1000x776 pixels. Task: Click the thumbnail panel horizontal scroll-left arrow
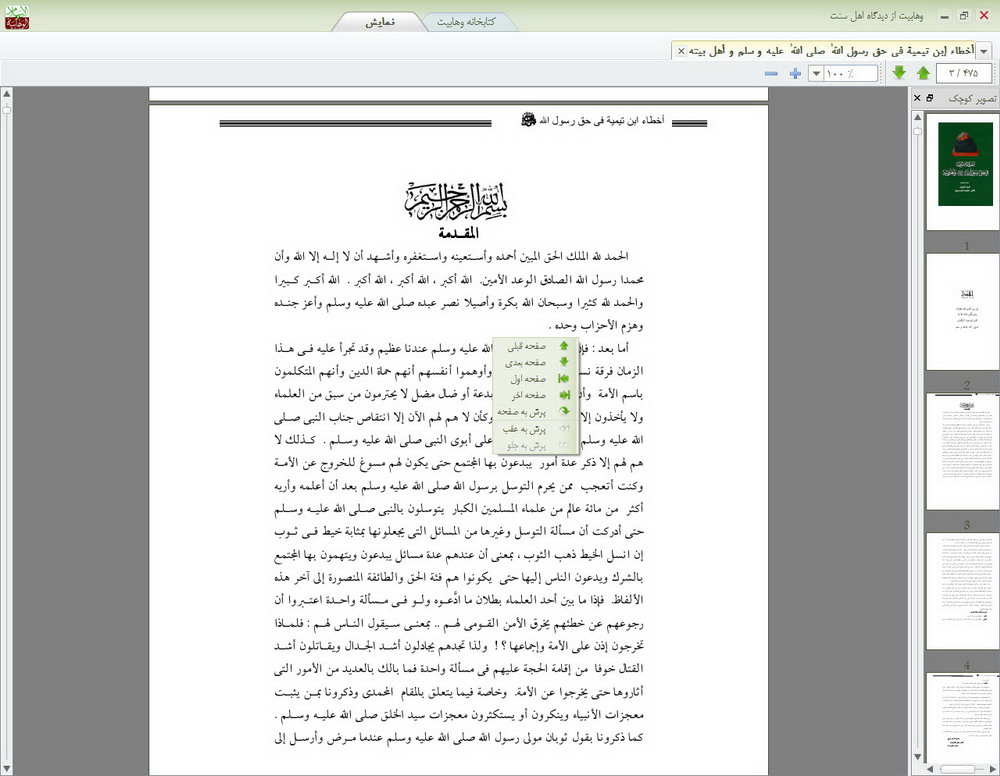click(930, 770)
